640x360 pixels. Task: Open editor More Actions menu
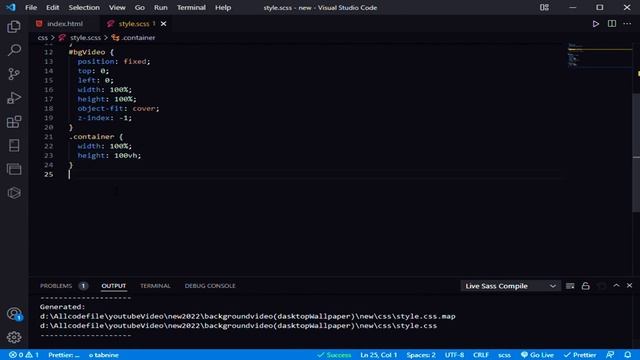point(627,24)
